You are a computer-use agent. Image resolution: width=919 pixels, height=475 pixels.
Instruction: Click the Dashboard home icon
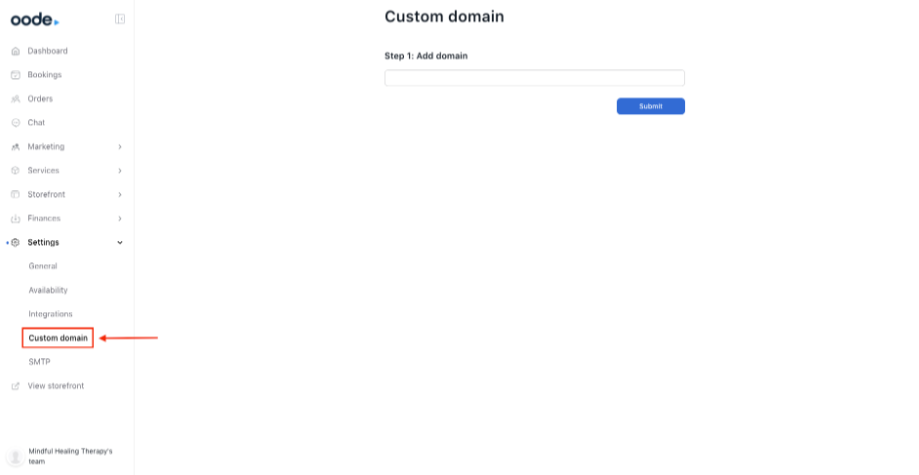[15, 51]
